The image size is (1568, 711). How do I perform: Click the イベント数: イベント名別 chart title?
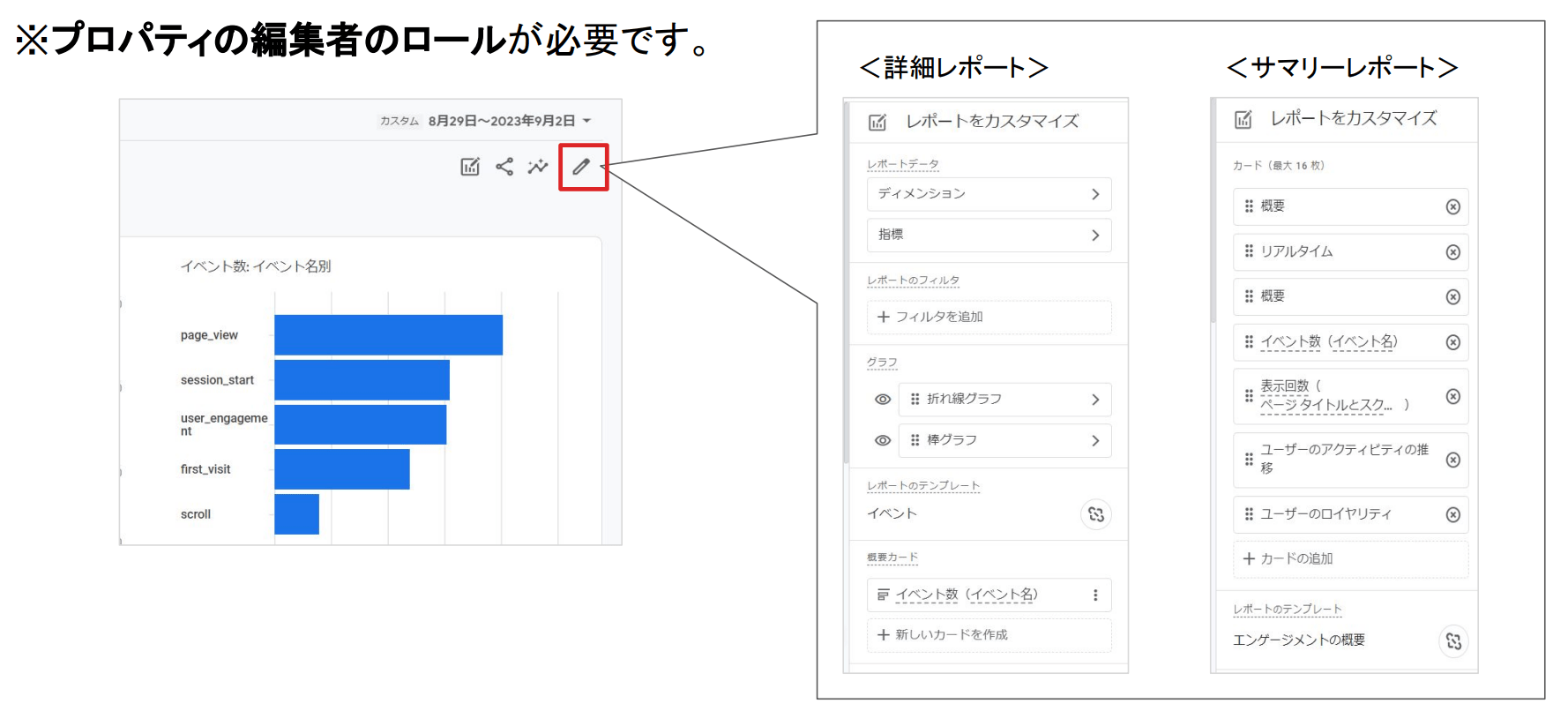(x=256, y=266)
